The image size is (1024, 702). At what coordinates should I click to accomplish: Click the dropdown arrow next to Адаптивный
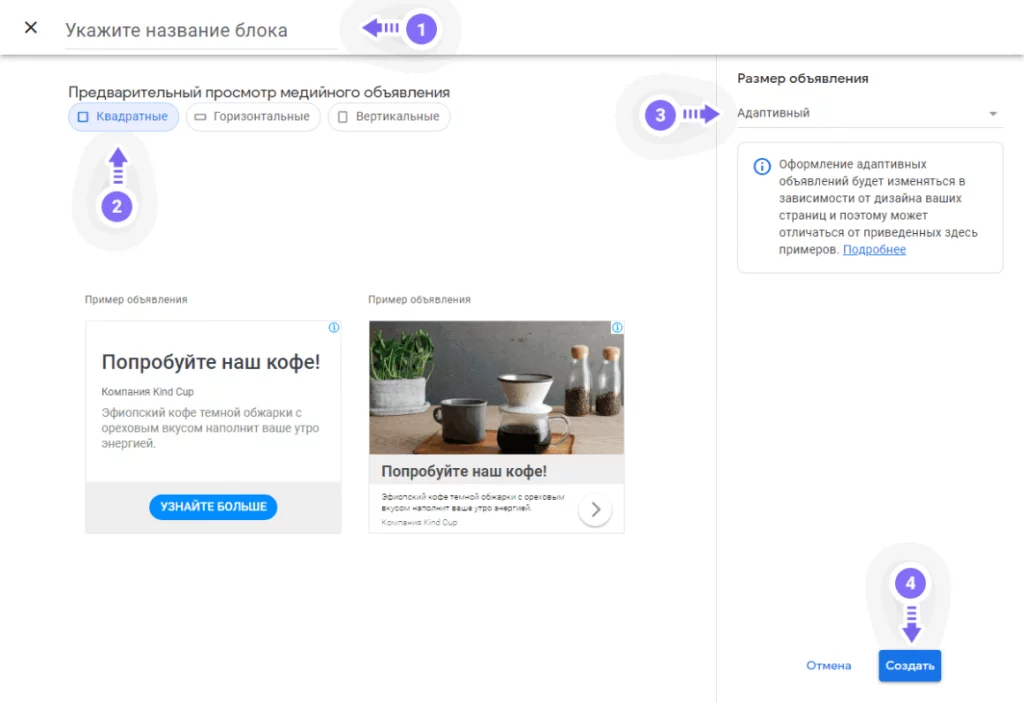994,113
